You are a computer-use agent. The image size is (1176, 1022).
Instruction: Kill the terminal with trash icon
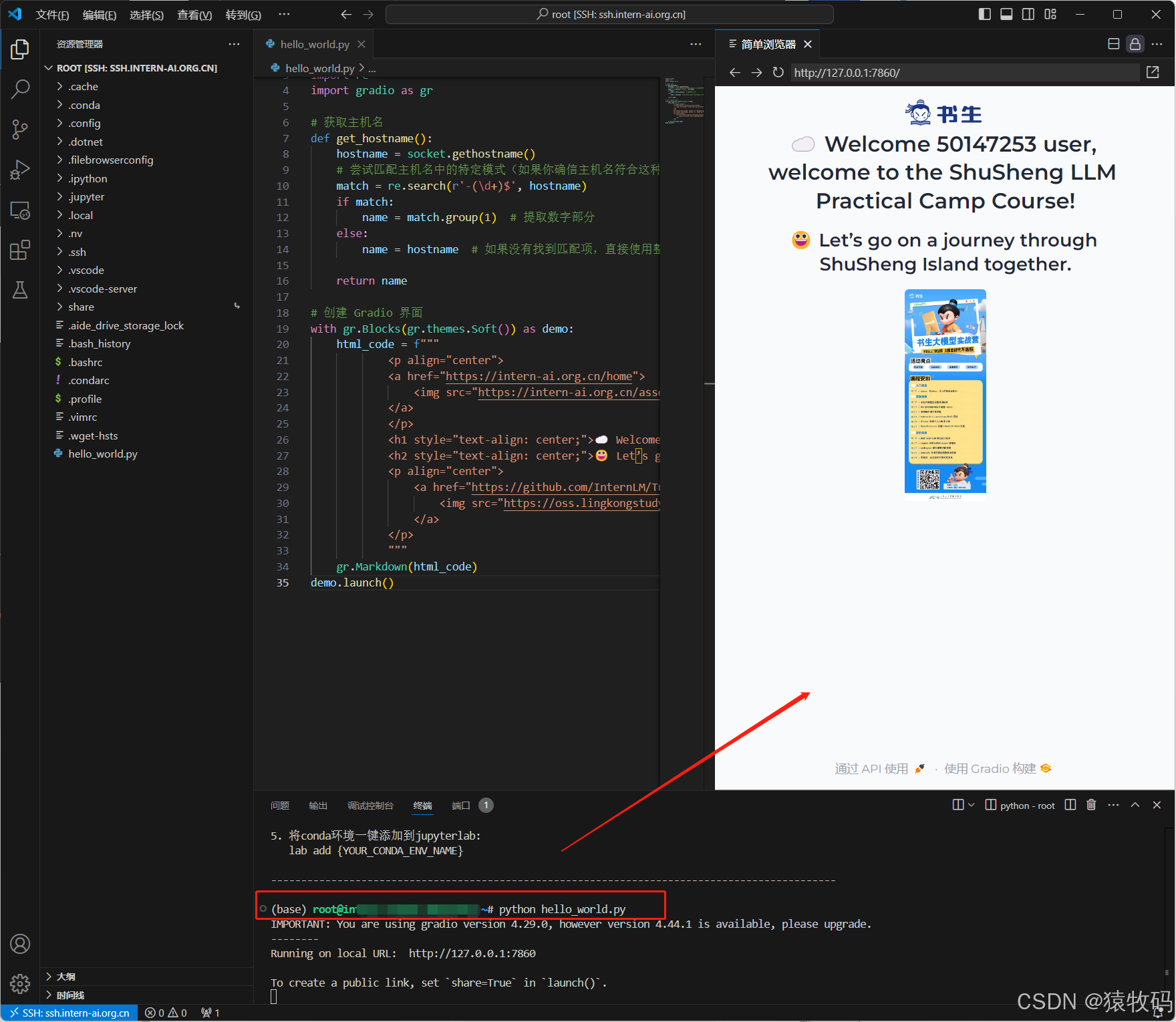(x=1091, y=805)
